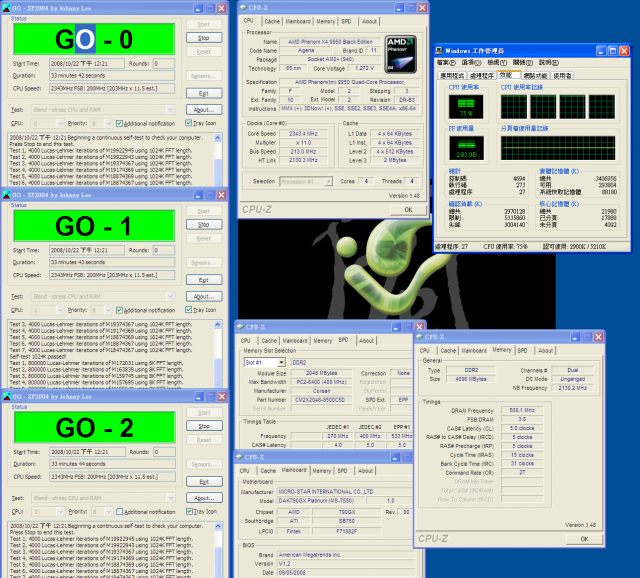The image size is (640, 578).
Task: Click the Duration field in GO-0 window
Action: tap(112, 76)
